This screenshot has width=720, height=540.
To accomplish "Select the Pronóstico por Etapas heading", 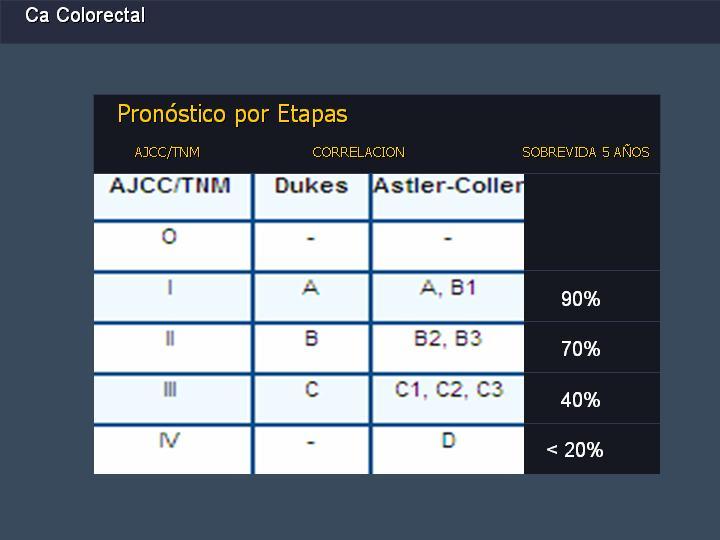I will (x=232, y=114).
